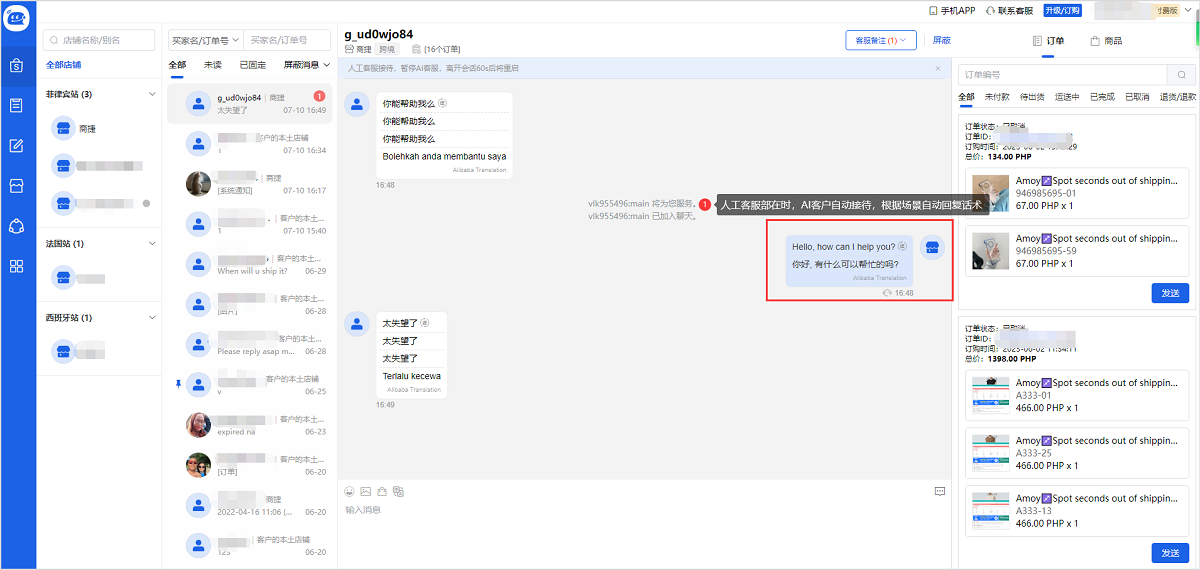Click the 全部店铺 link

point(64,65)
